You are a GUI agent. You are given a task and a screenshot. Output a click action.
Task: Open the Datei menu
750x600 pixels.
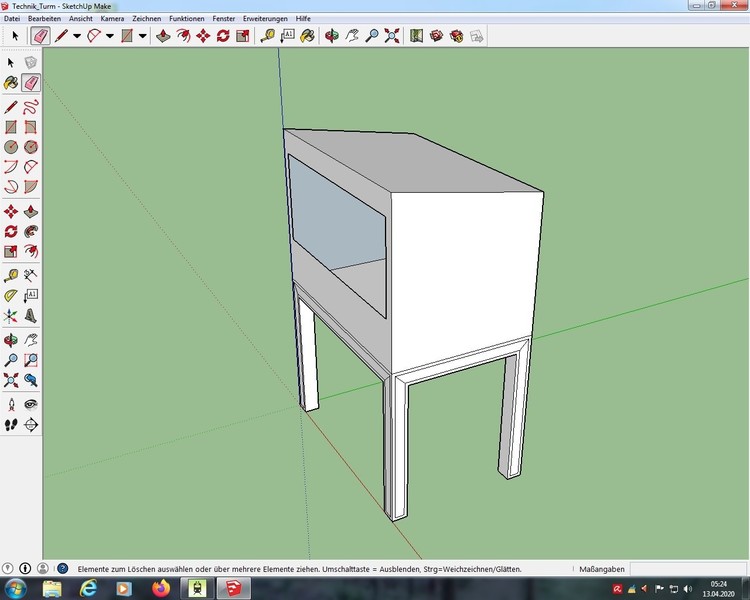(x=12, y=19)
